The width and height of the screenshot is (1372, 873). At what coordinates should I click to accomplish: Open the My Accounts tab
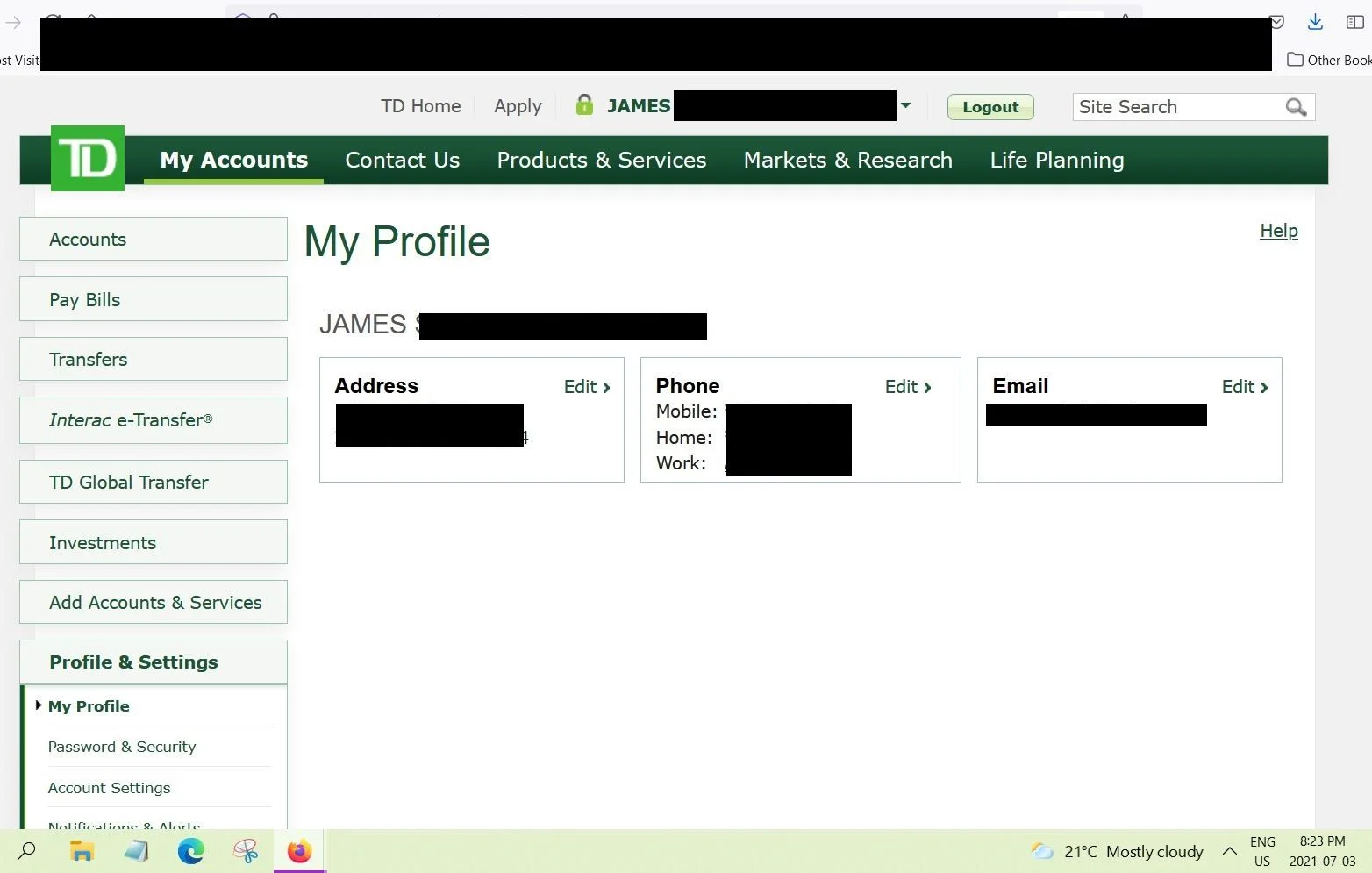[x=233, y=160]
